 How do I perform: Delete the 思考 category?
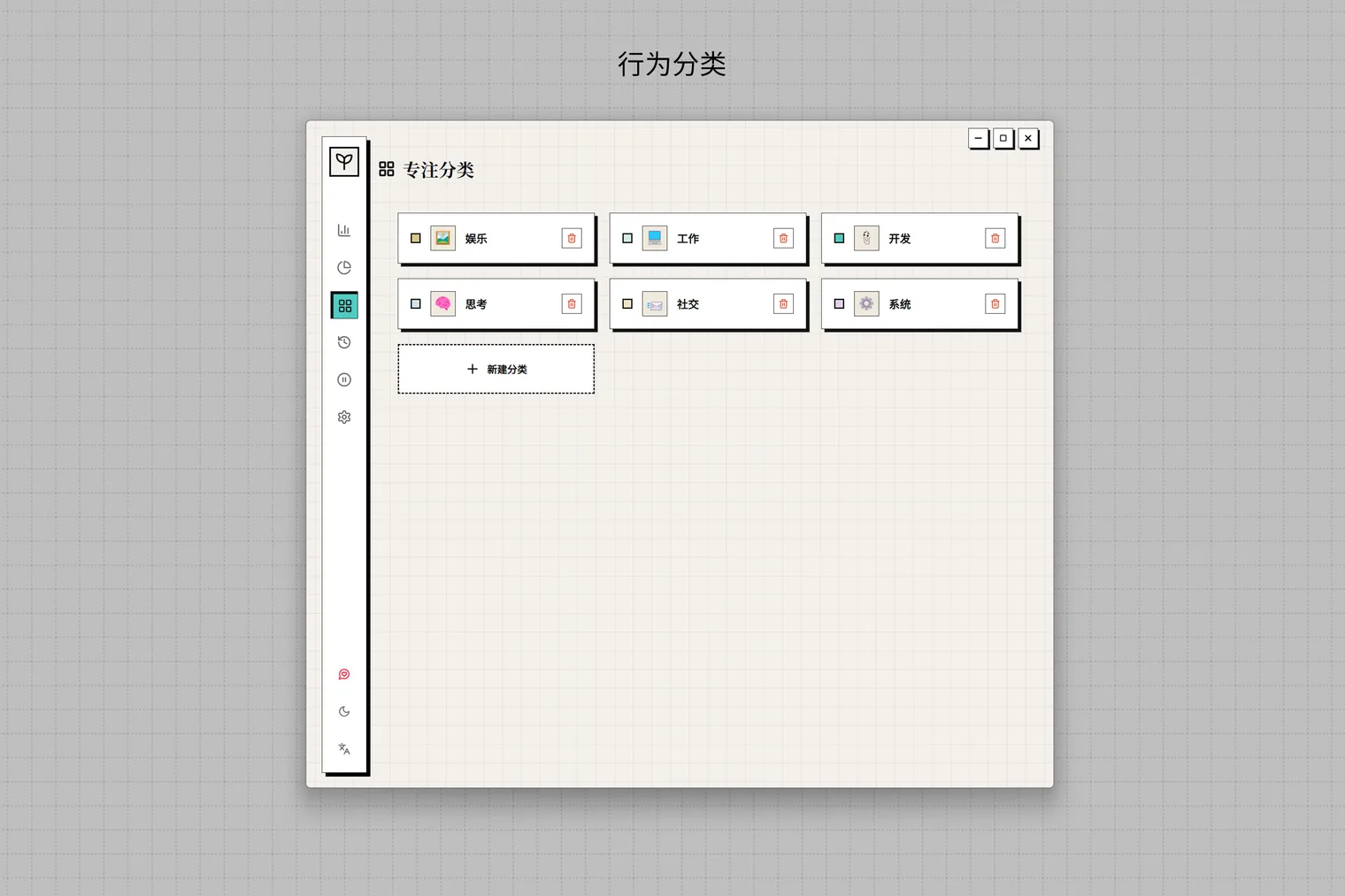click(x=572, y=303)
